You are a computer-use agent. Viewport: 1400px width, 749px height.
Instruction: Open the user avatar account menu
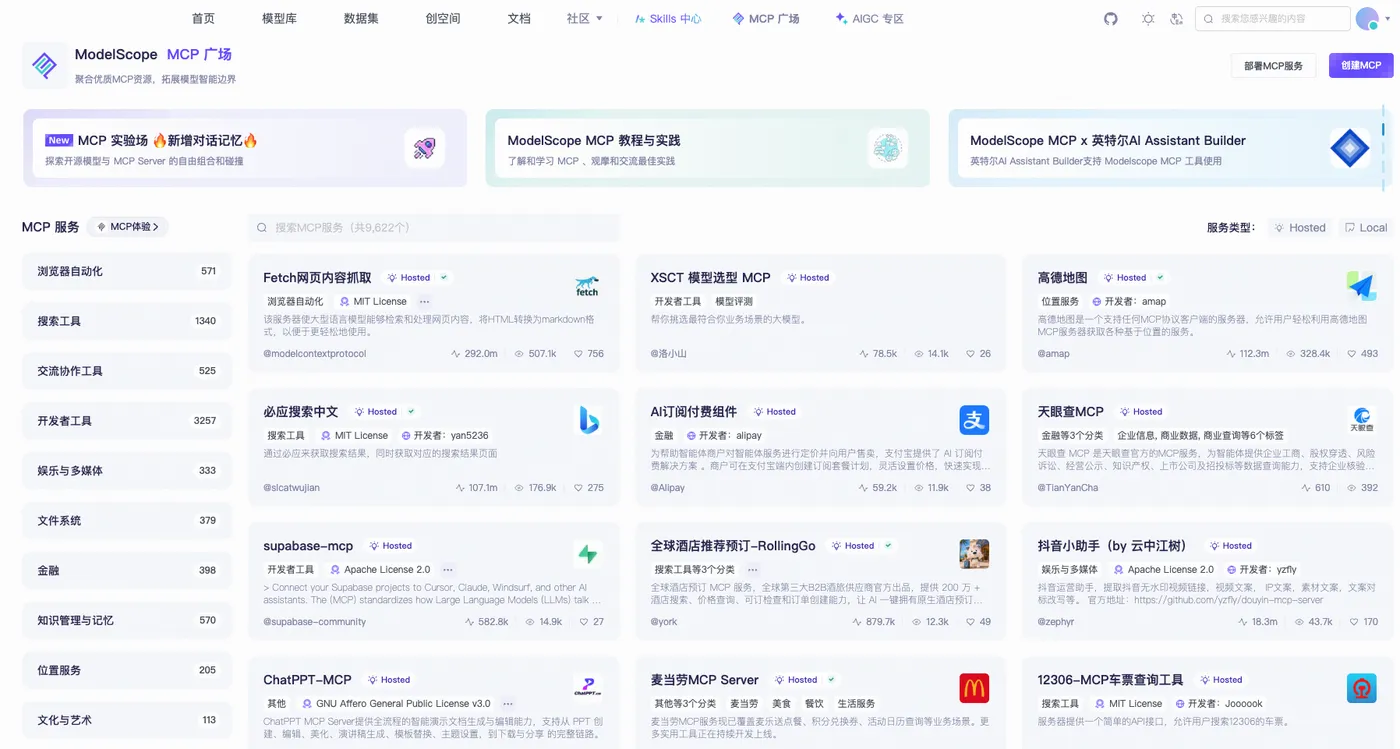tap(1367, 19)
